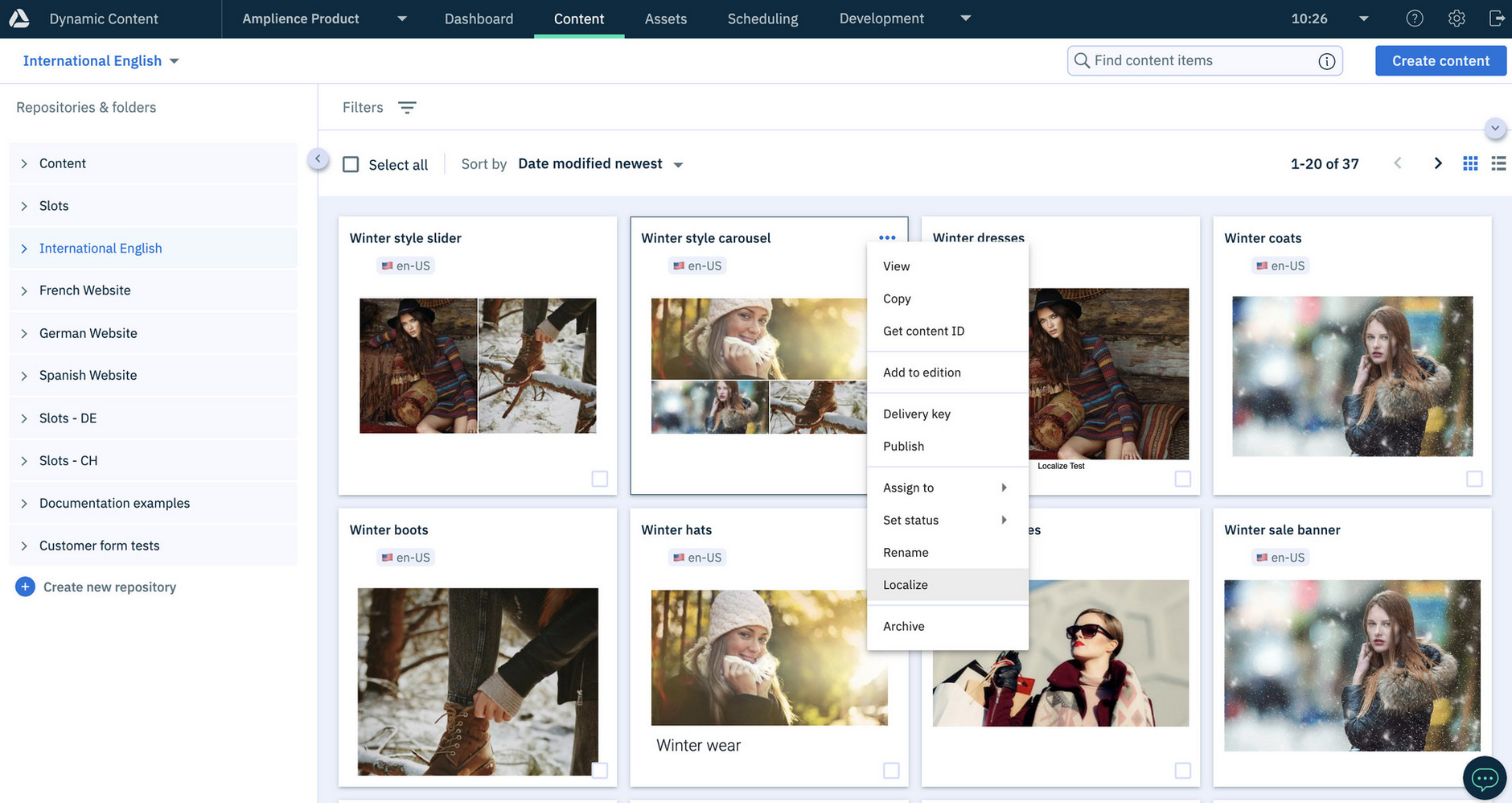Choose Get content ID menu item
This screenshot has width=1512, height=803.
click(947, 331)
